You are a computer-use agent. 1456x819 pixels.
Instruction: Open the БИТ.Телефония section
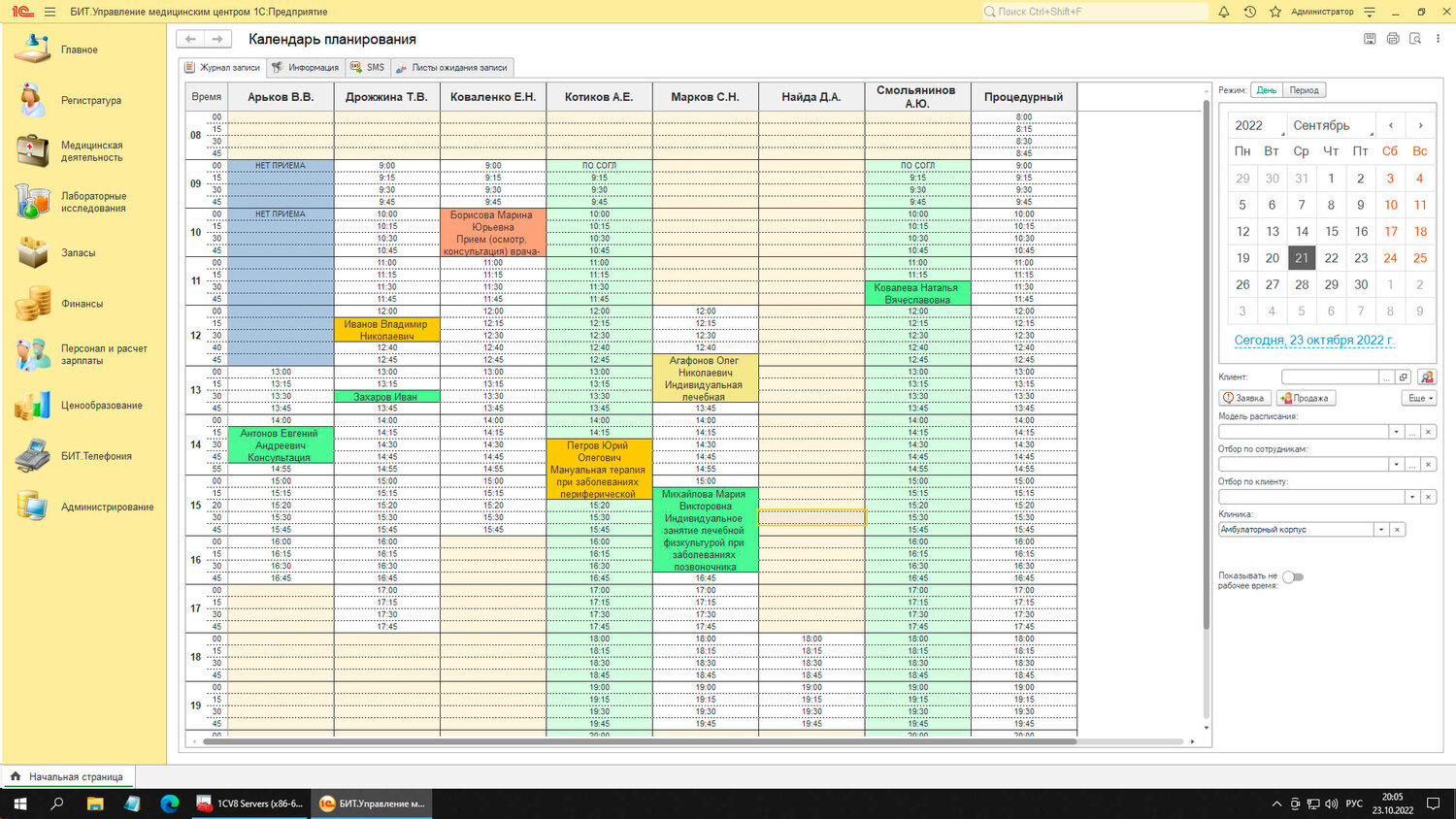[96, 456]
